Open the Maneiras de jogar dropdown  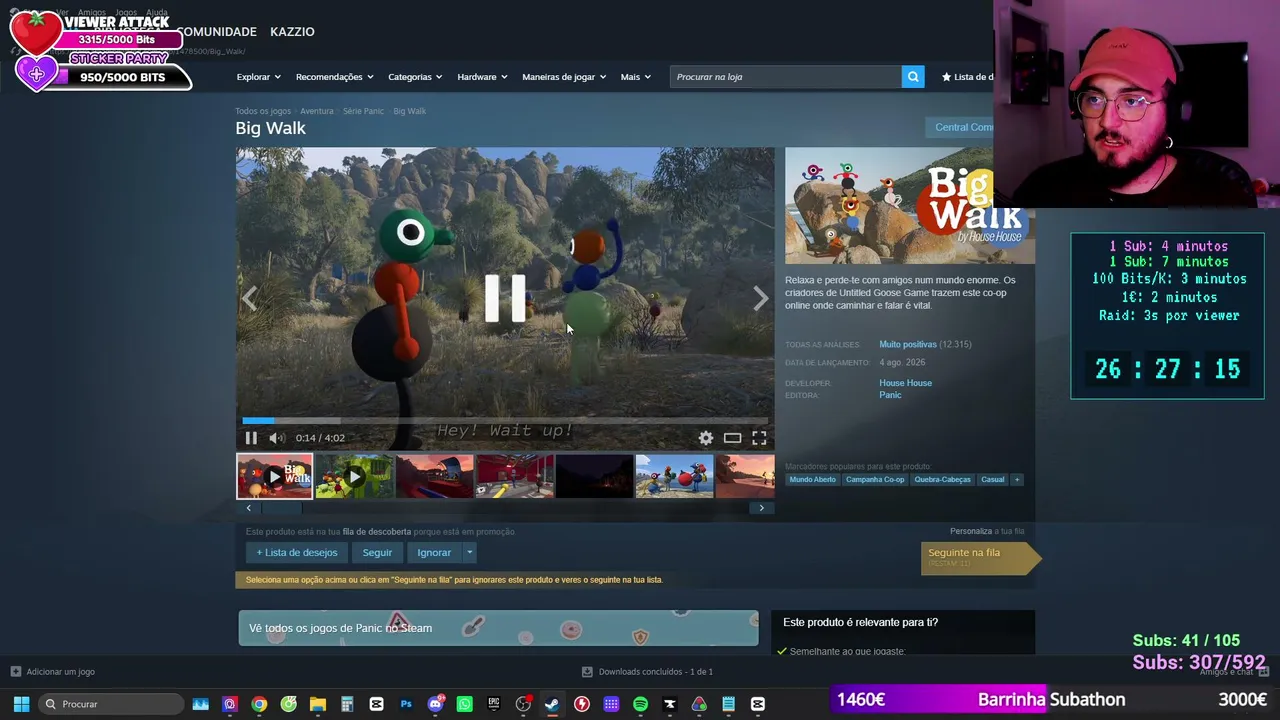click(564, 77)
